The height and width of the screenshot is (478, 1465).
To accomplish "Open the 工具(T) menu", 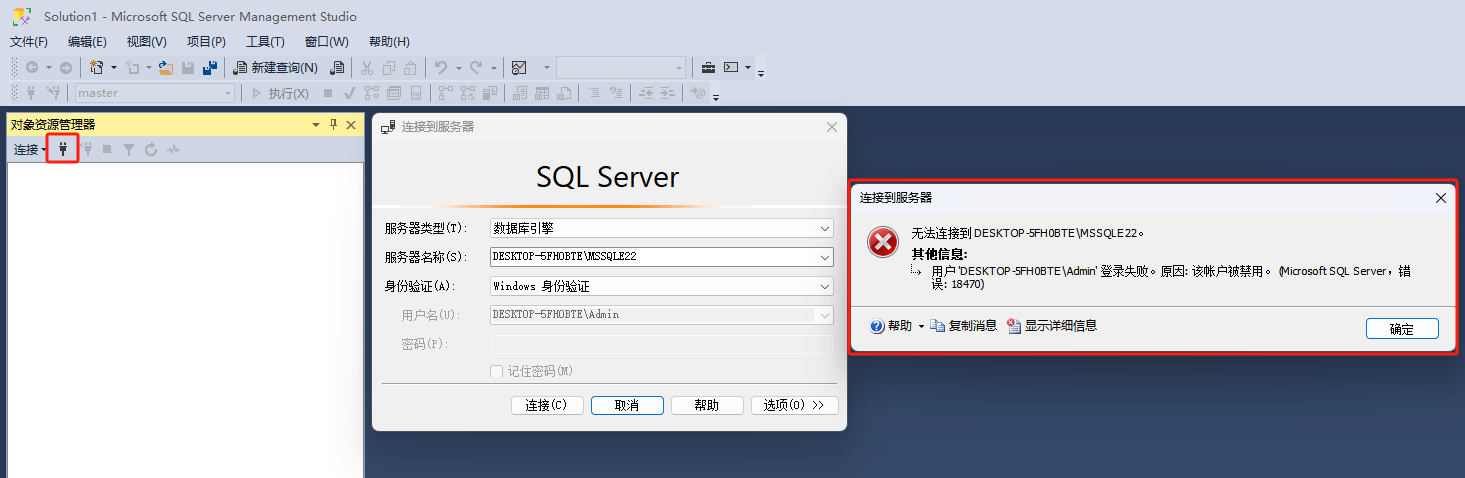I will tap(265, 42).
